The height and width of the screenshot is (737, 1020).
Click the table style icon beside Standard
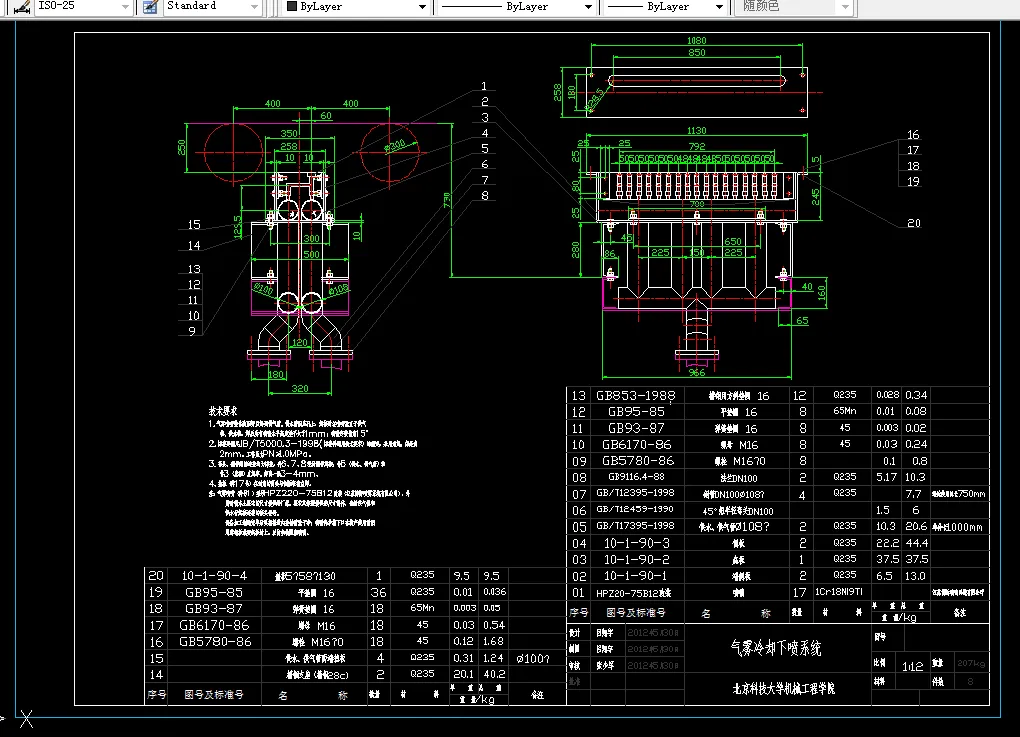pos(150,7)
